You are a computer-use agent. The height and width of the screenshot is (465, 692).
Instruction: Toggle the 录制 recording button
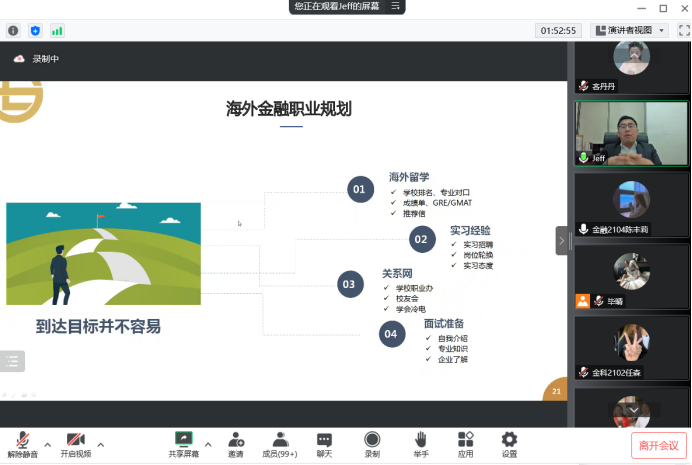tap(372, 443)
